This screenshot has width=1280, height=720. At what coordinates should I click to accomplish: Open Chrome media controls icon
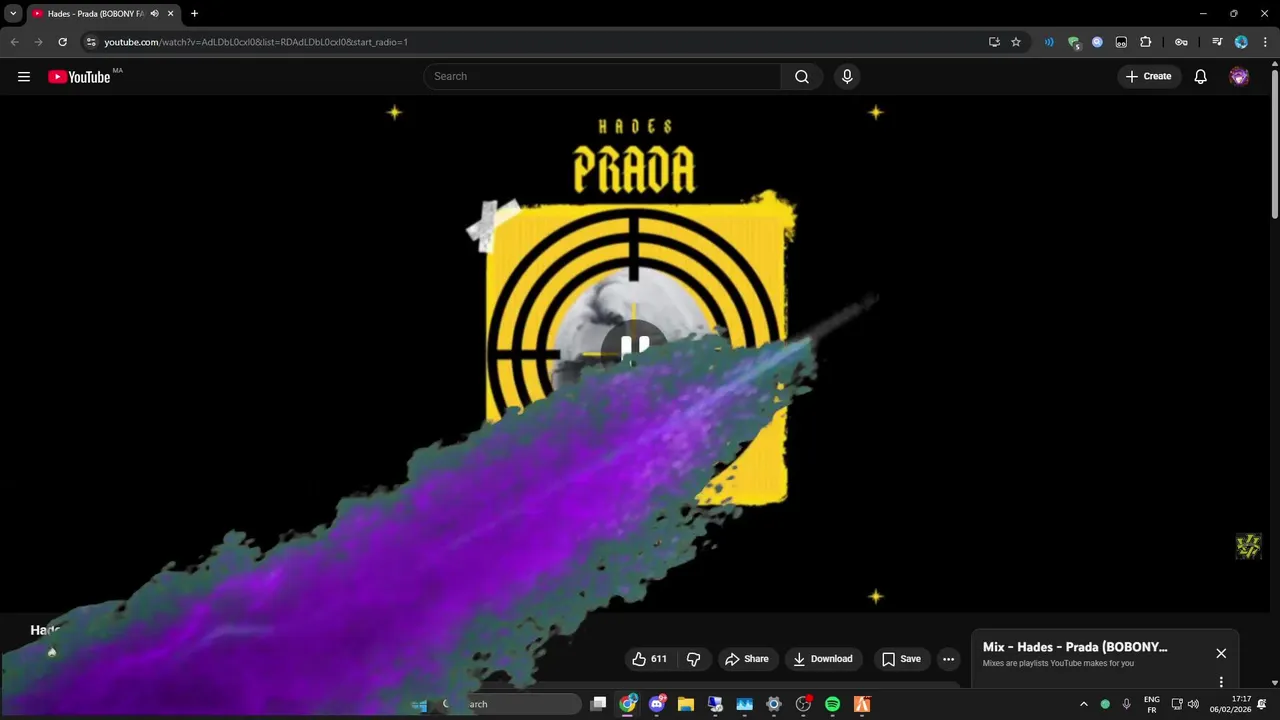[1217, 42]
